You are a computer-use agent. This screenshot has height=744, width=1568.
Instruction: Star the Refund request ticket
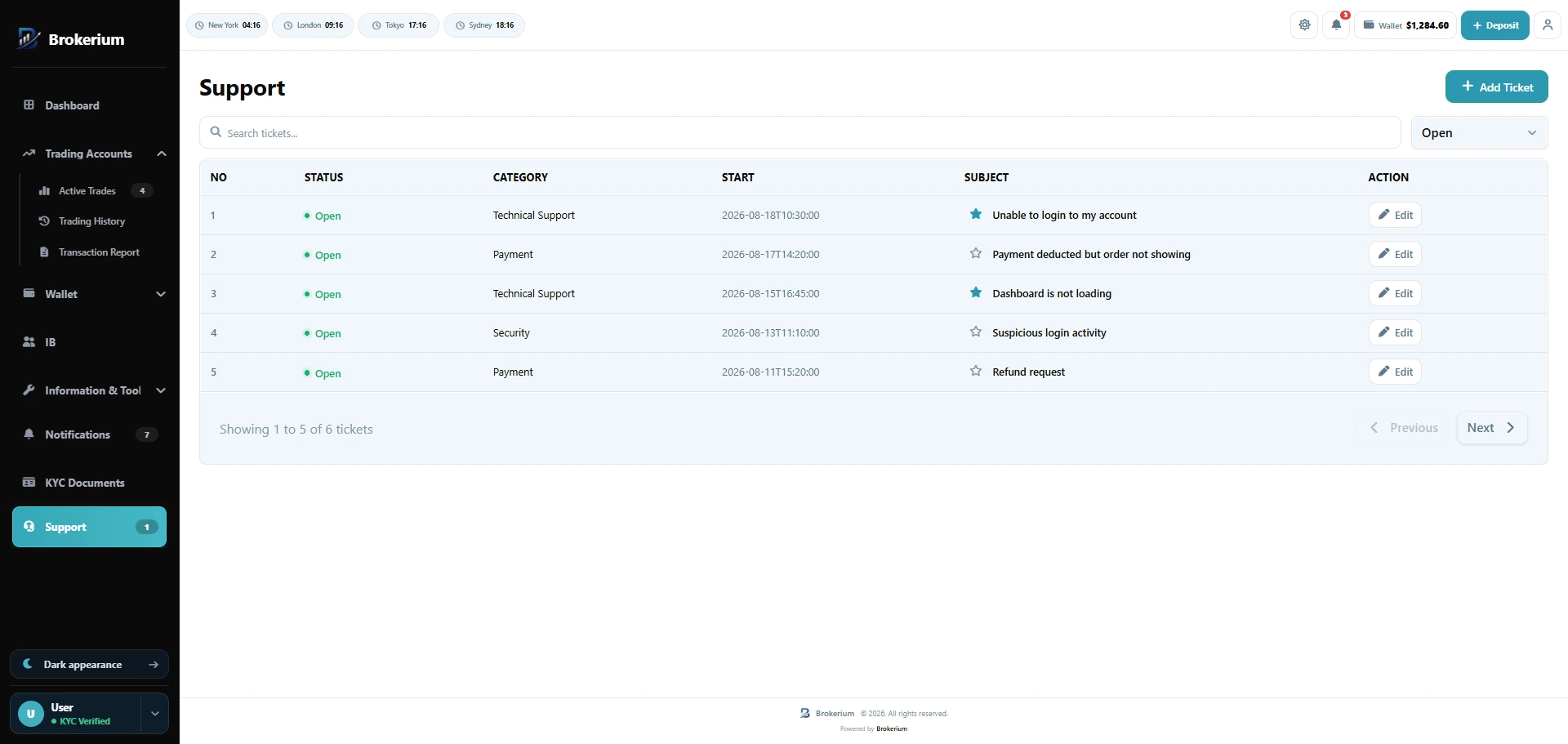[975, 371]
